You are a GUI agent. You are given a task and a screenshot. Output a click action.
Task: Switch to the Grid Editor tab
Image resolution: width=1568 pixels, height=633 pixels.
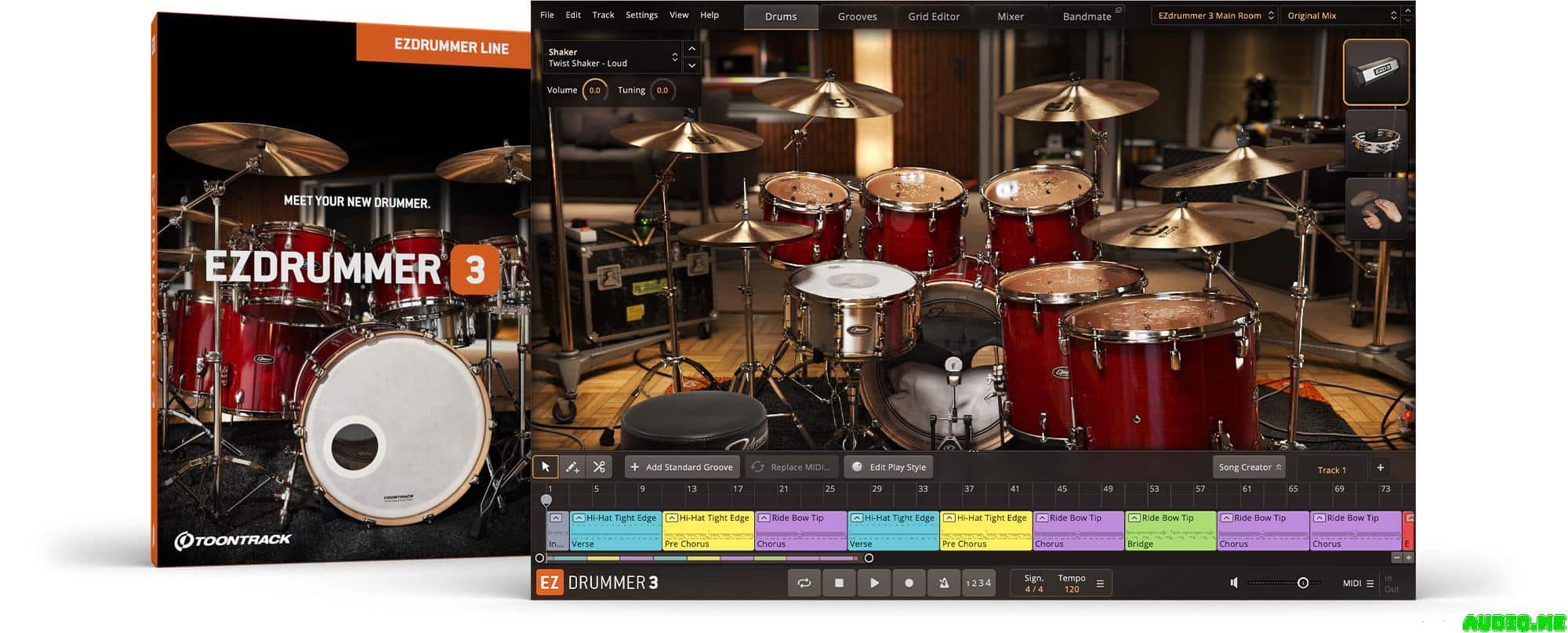click(x=934, y=16)
